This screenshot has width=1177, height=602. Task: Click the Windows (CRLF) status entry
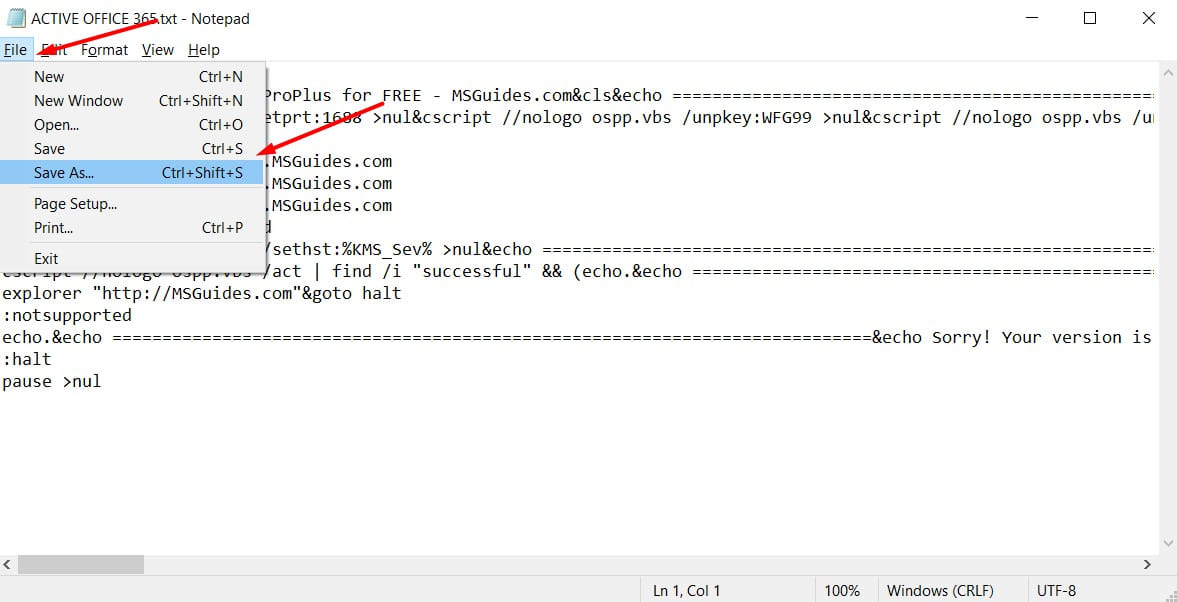tap(940, 591)
